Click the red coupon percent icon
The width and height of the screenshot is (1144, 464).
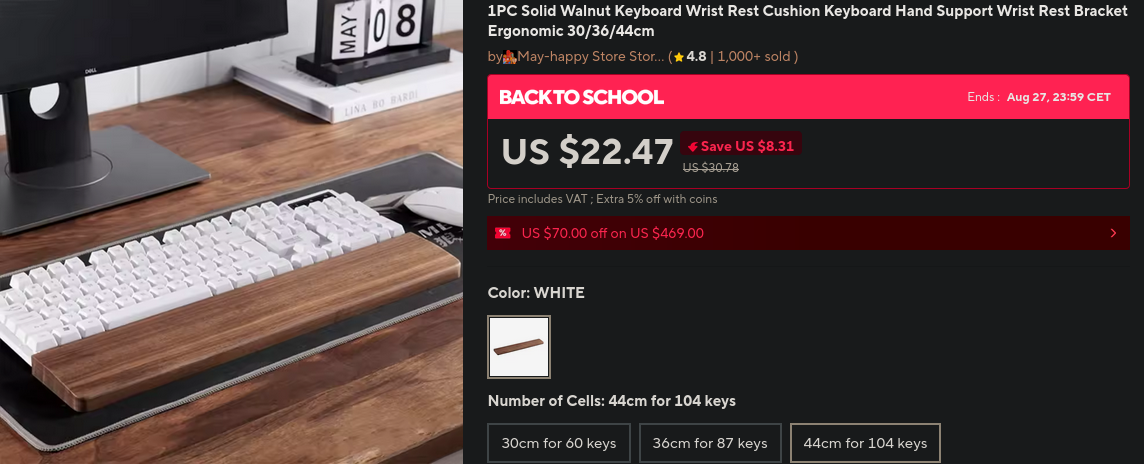pos(503,233)
